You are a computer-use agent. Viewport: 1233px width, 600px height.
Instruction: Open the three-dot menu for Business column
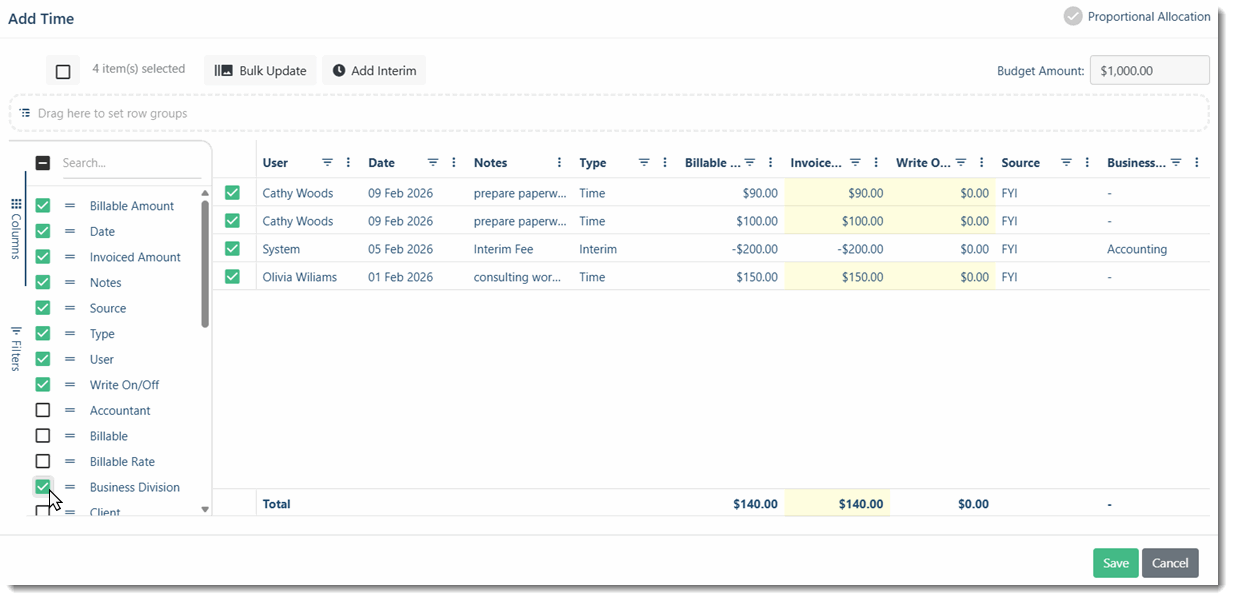pyautogui.click(x=1197, y=163)
